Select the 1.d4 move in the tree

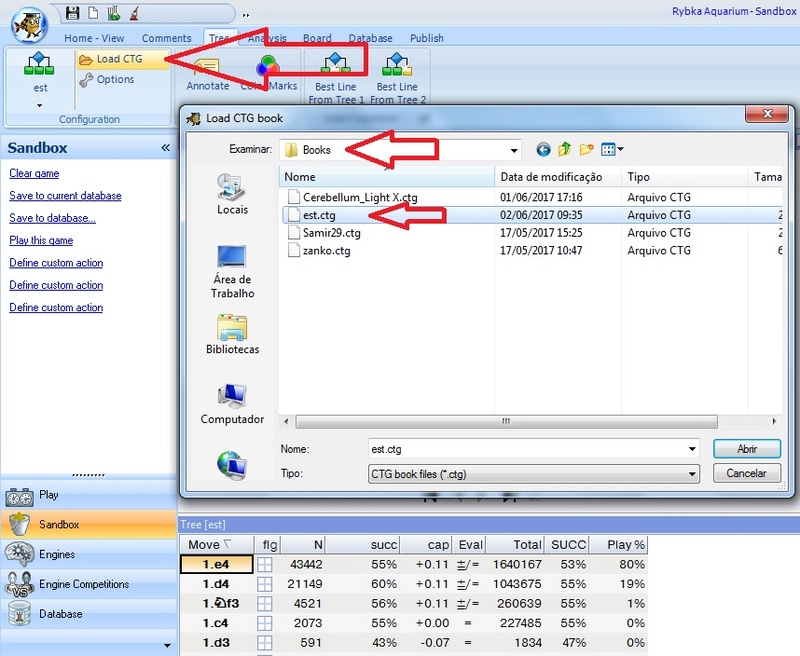pos(216,584)
